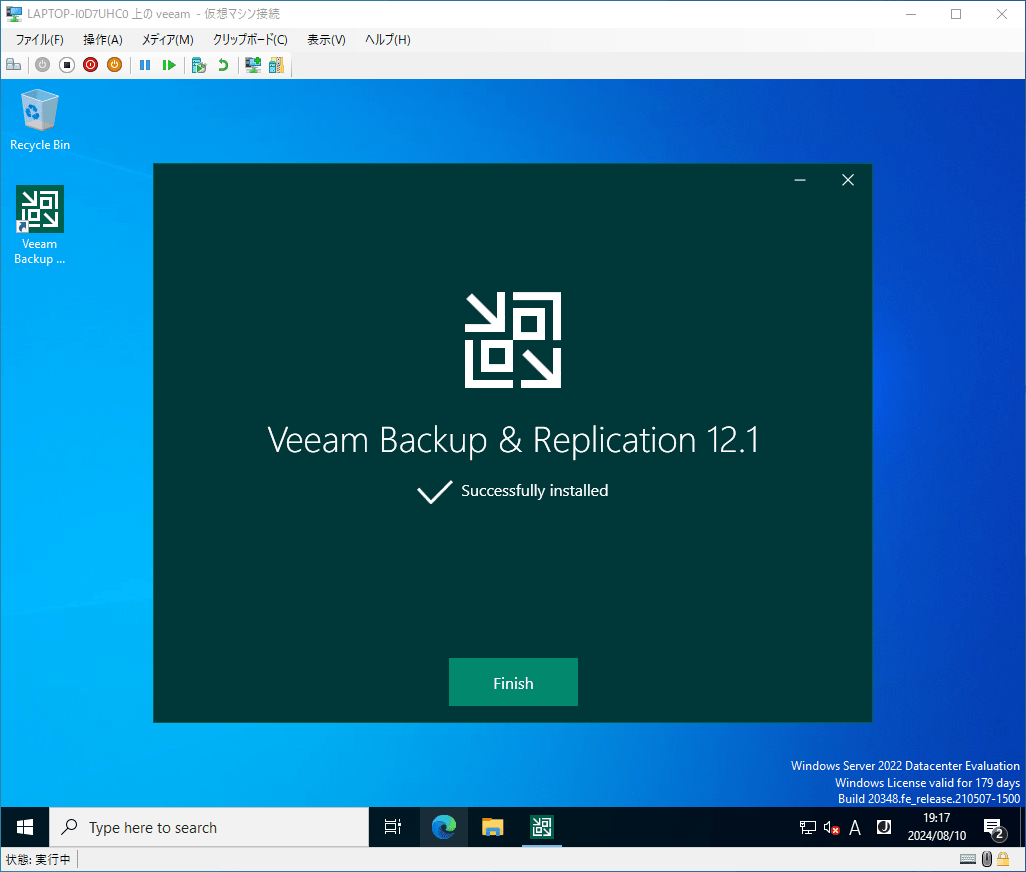Click the keyboard icon in the connection status bar

[968, 859]
